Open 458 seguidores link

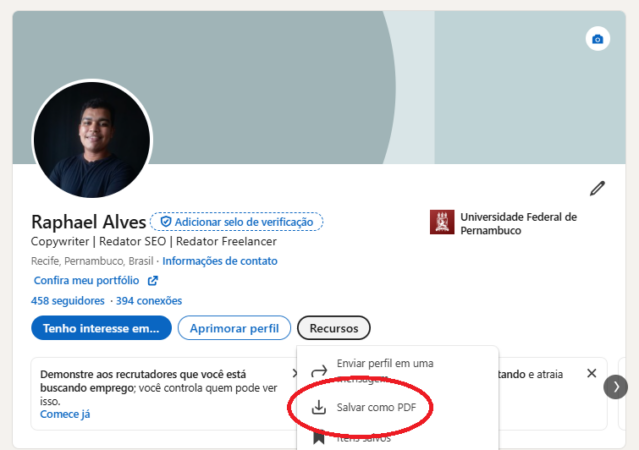[68, 301]
